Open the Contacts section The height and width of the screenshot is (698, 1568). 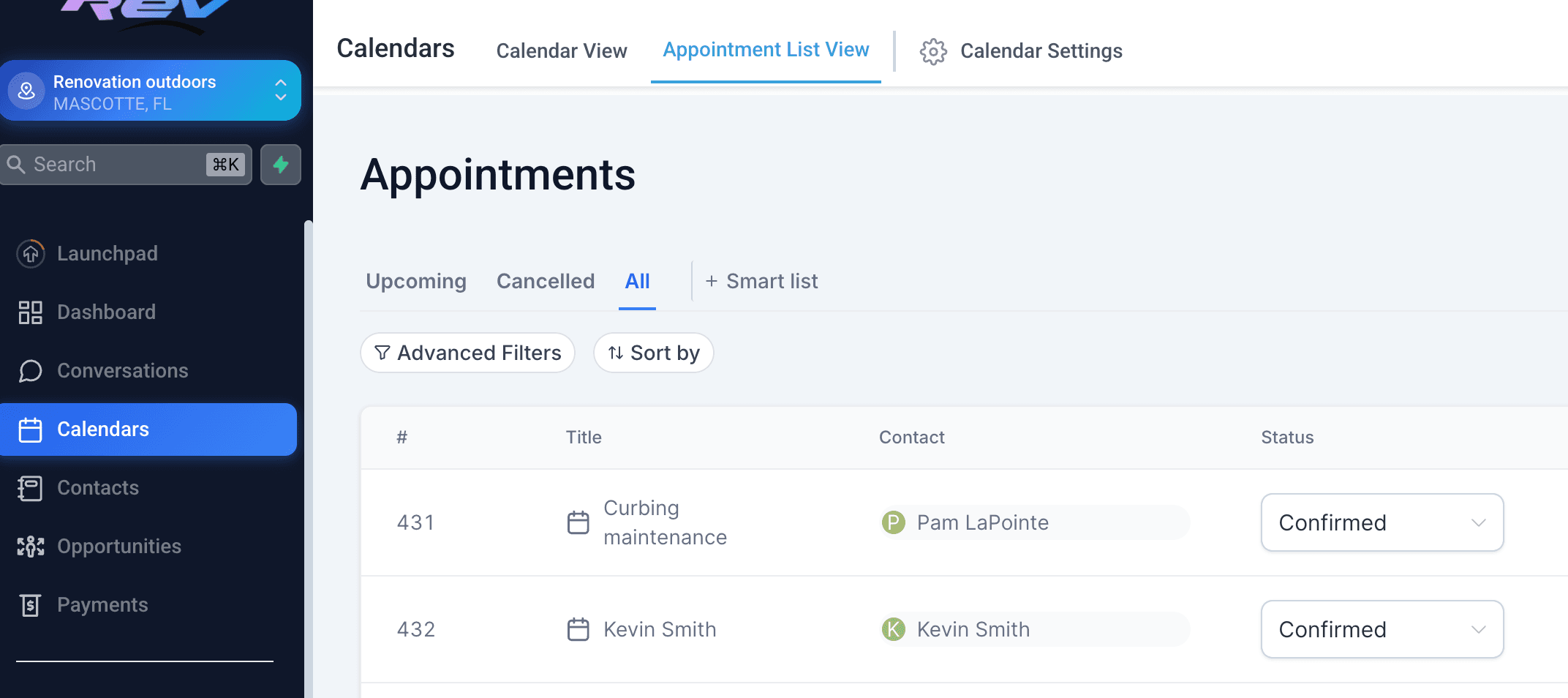point(97,488)
